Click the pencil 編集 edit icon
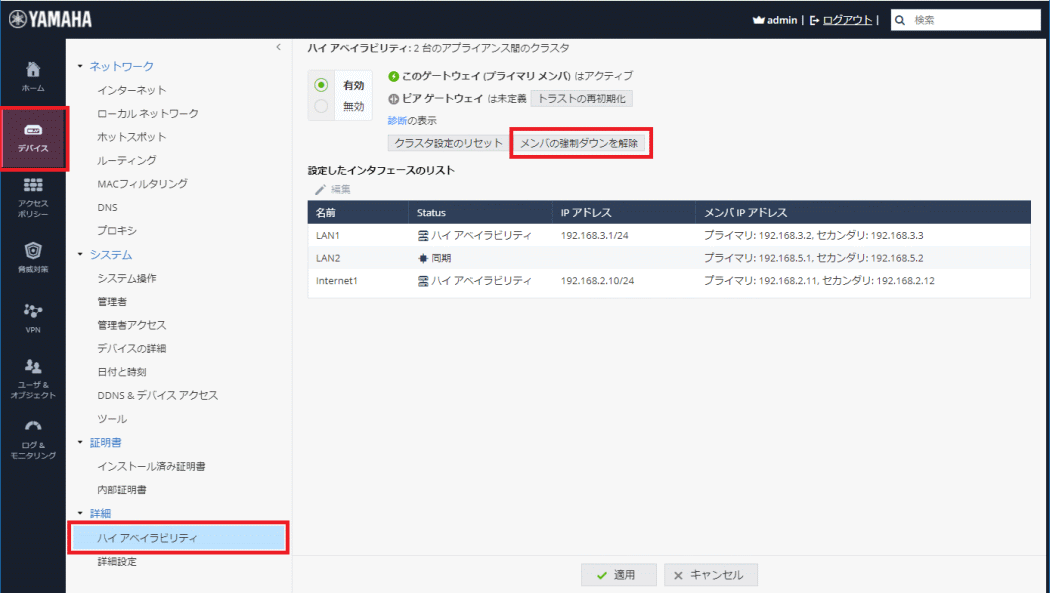 (x=321, y=189)
